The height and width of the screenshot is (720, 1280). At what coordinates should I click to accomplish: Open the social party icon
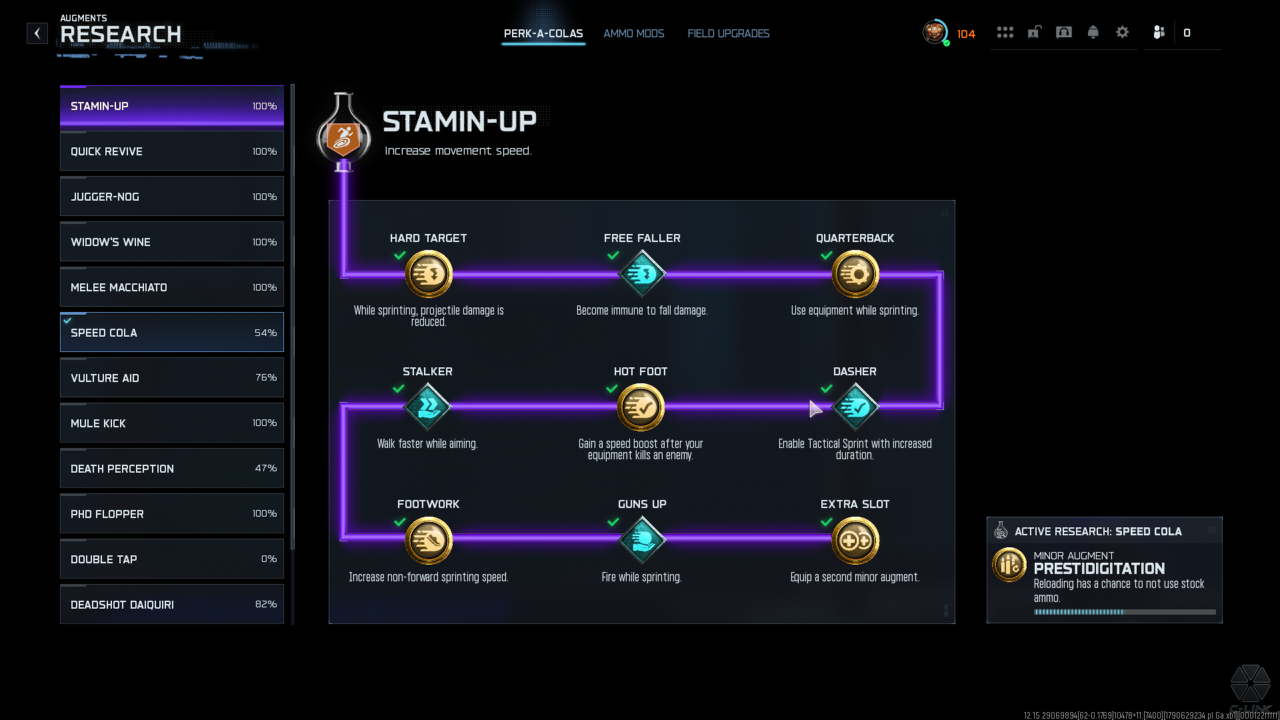(x=1159, y=33)
